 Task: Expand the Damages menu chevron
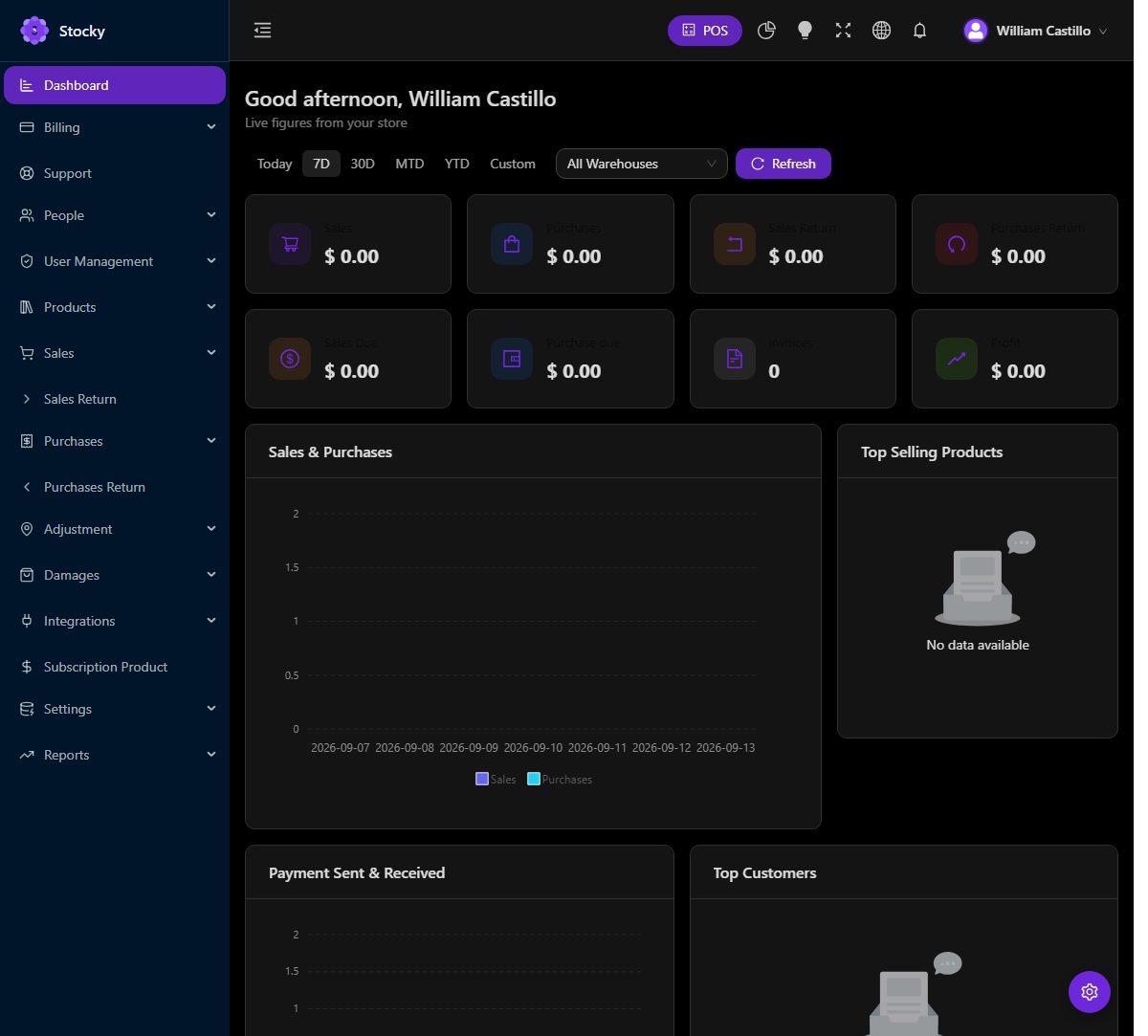[x=211, y=575]
